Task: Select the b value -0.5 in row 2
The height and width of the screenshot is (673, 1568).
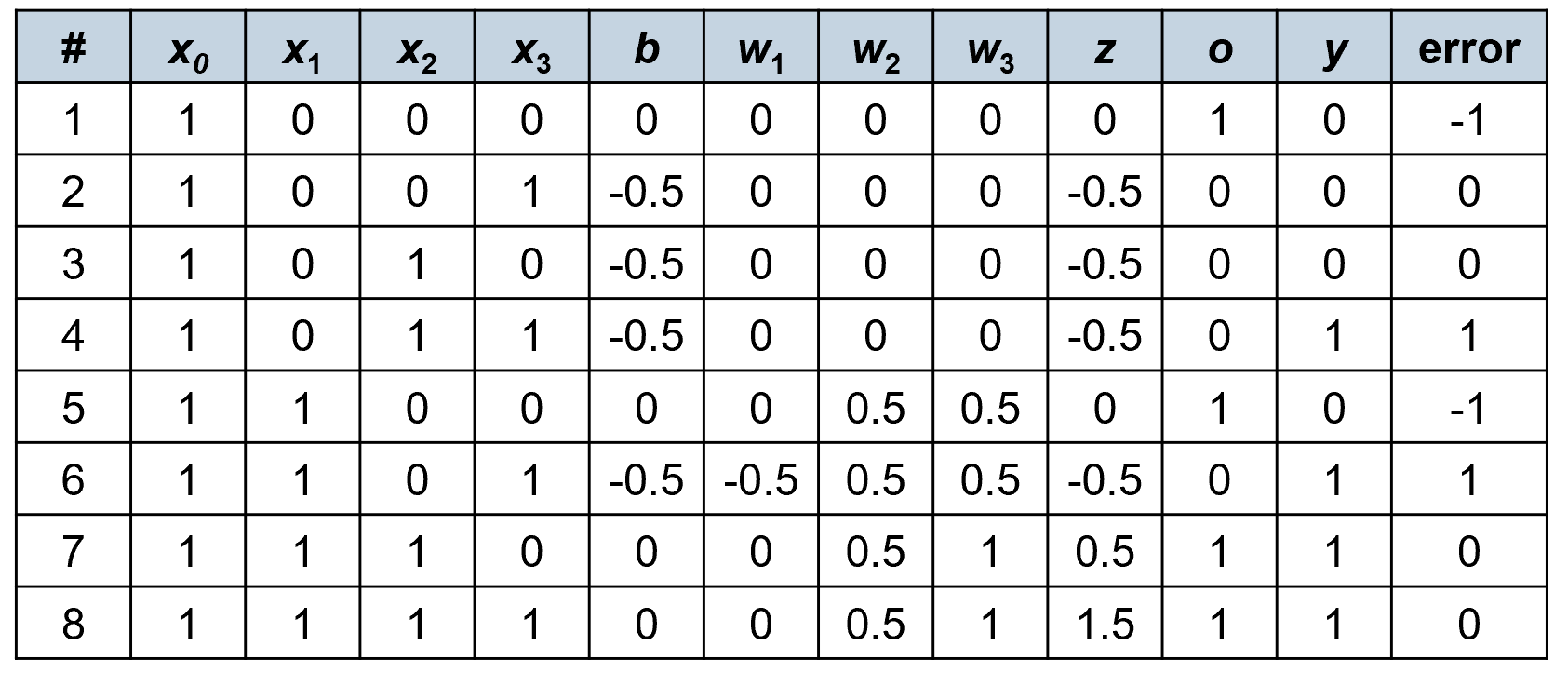Action: 646,193
